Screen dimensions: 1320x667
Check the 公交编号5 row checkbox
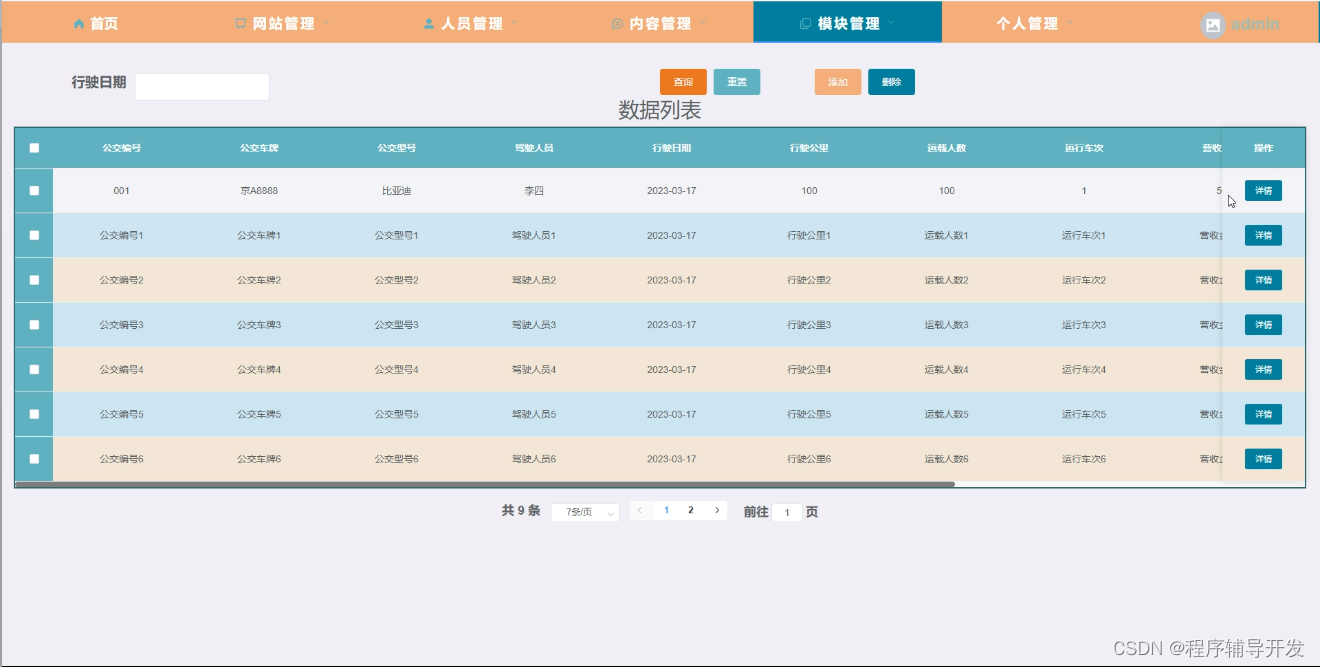34,414
